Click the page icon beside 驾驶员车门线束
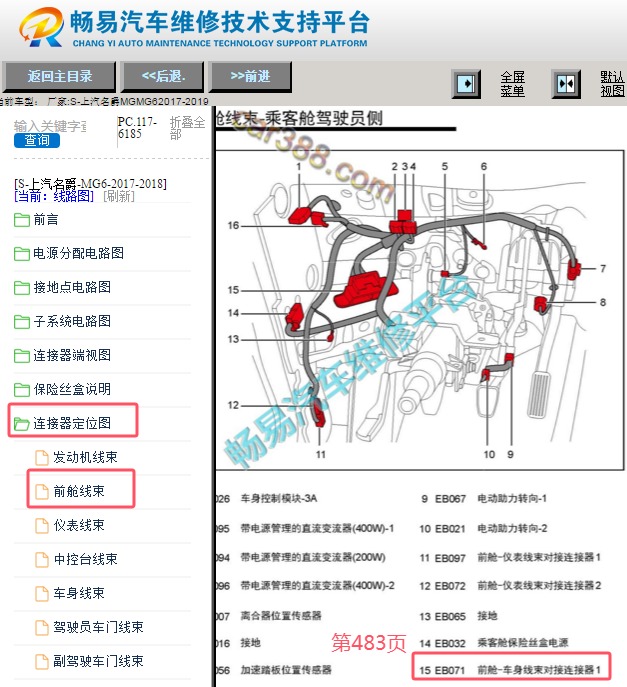The height and width of the screenshot is (687, 627). [42, 627]
